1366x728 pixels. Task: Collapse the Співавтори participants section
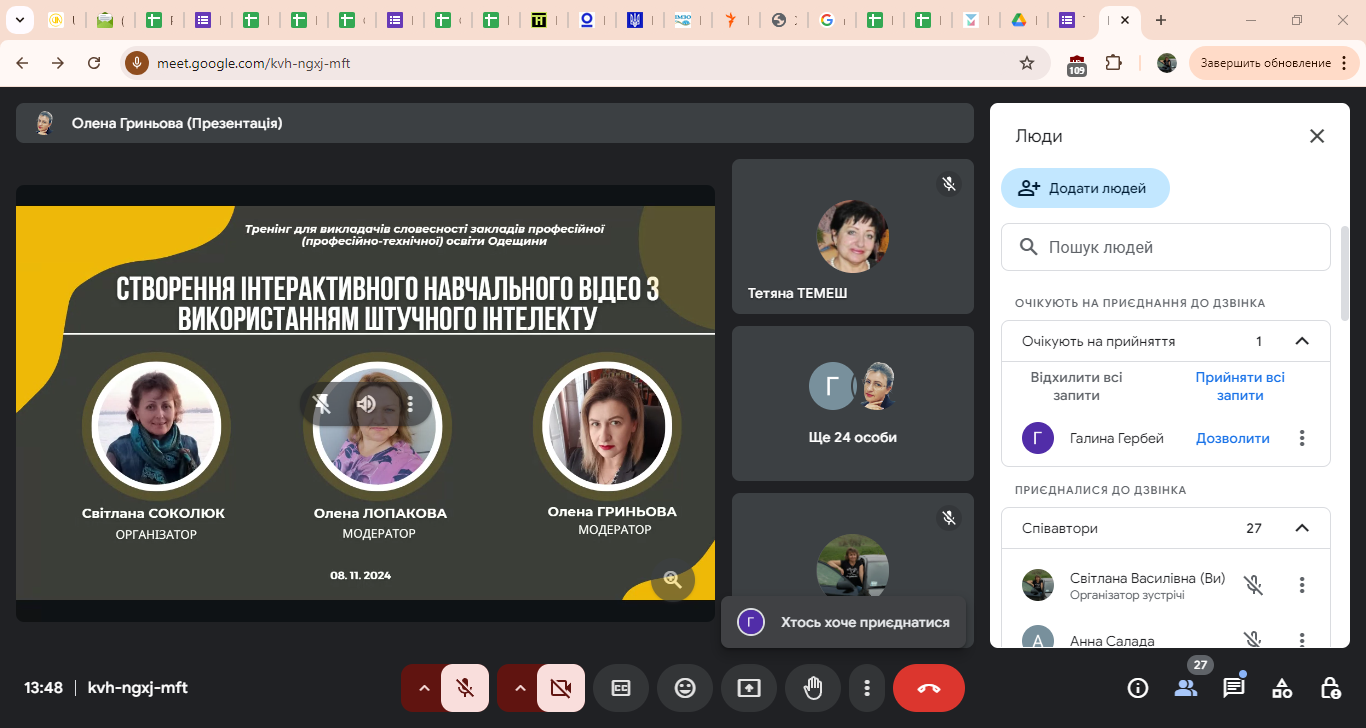tap(1301, 528)
